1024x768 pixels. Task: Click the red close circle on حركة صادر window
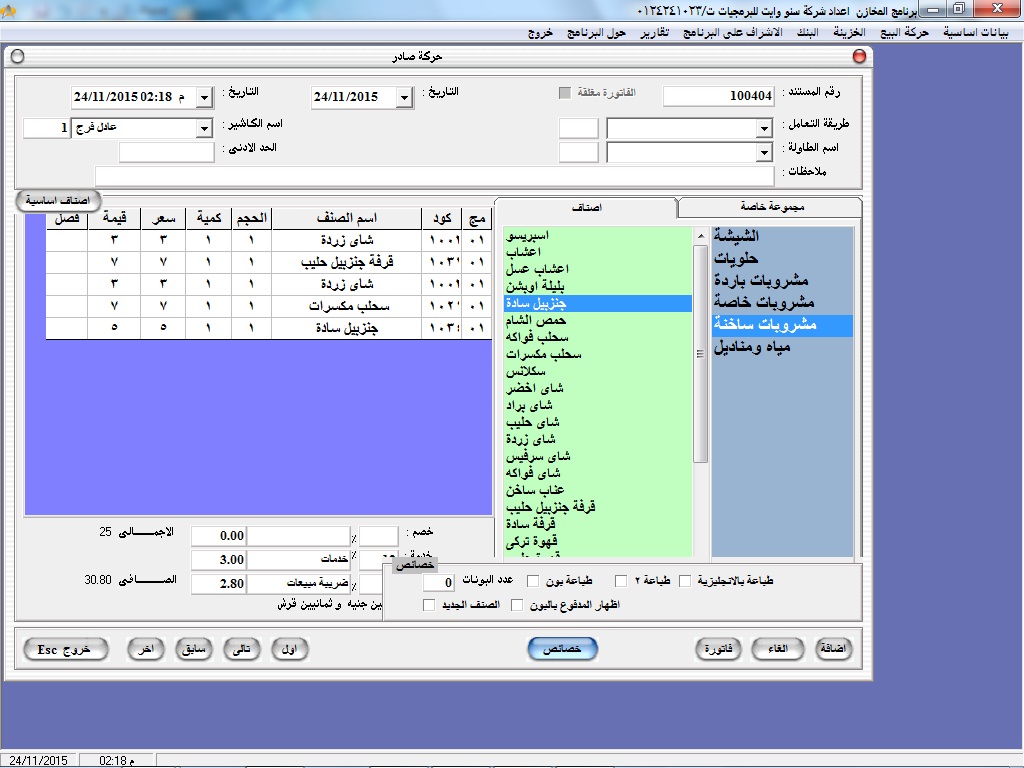[861, 57]
